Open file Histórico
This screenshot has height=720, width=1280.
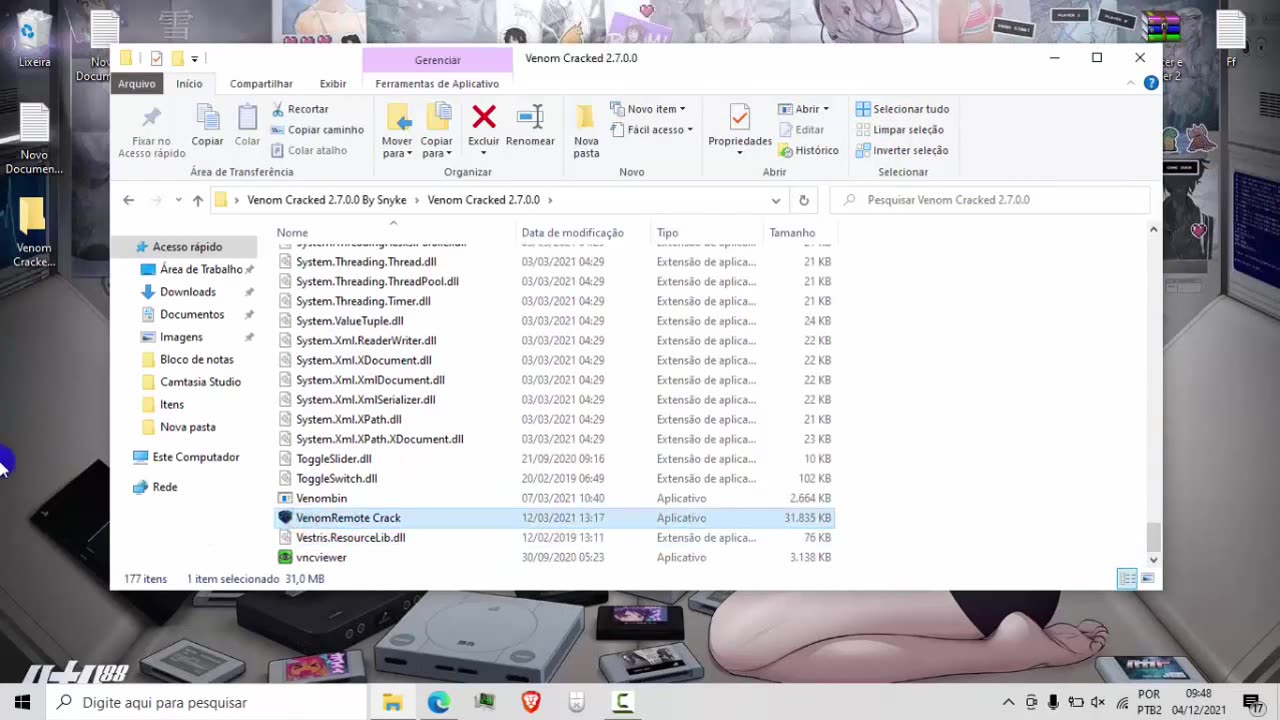tap(808, 150)
